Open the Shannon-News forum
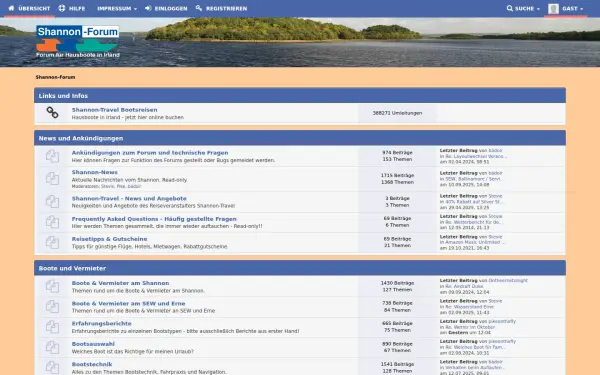 click(95, 172)
